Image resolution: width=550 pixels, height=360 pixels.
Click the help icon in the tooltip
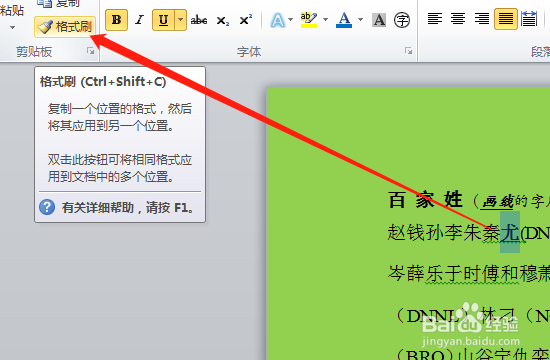tap(47, 207)
